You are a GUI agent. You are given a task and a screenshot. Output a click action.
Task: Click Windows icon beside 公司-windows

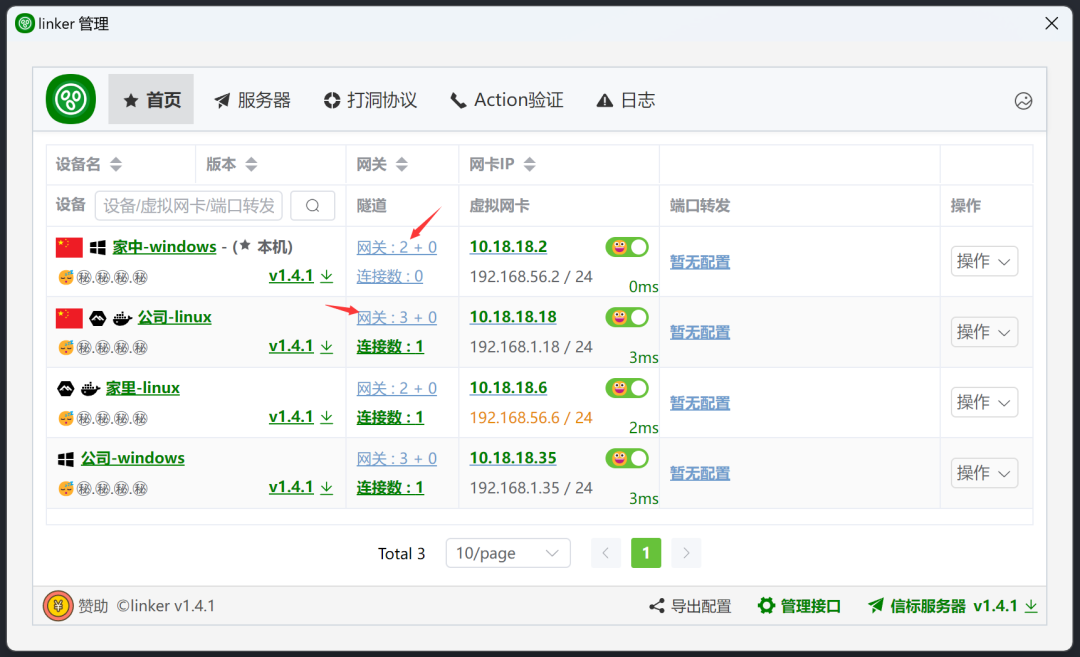coord(65,459)
